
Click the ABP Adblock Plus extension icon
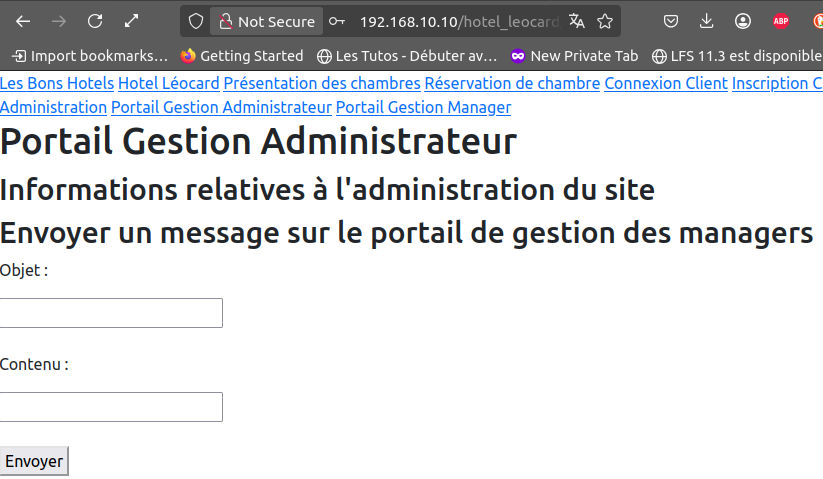(781, 21)
